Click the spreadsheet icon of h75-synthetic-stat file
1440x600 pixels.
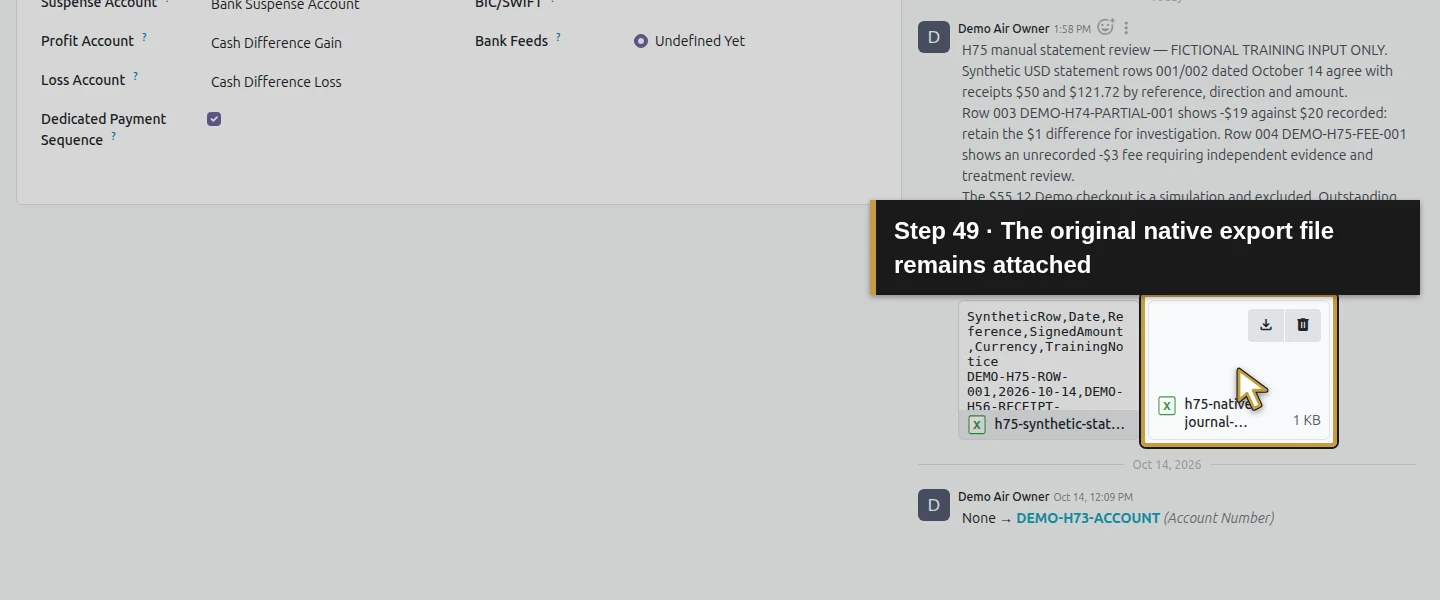977,424
